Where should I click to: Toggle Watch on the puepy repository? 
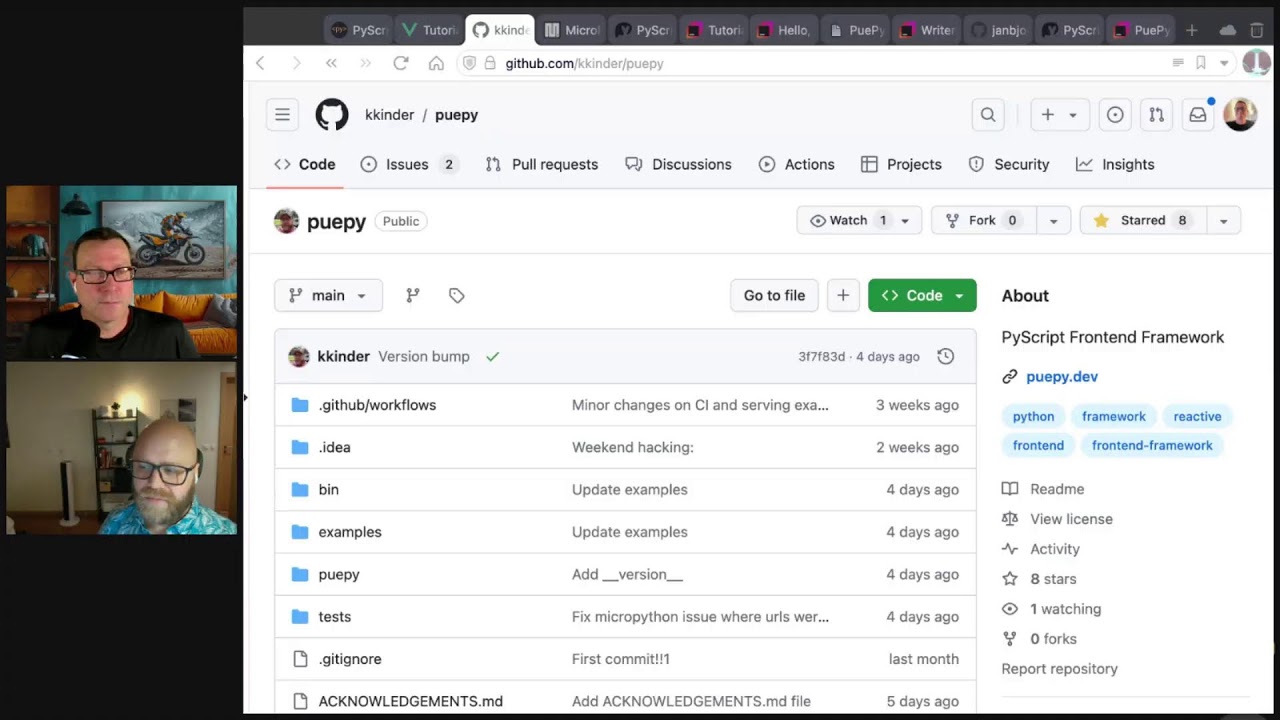(x=848, y=220)
